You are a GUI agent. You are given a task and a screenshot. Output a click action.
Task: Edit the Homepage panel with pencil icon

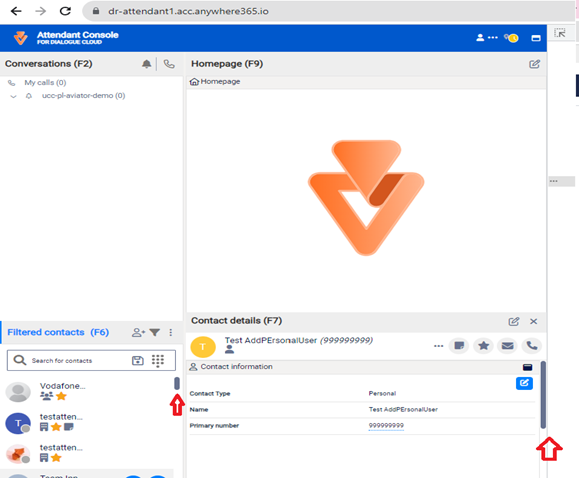534,64
